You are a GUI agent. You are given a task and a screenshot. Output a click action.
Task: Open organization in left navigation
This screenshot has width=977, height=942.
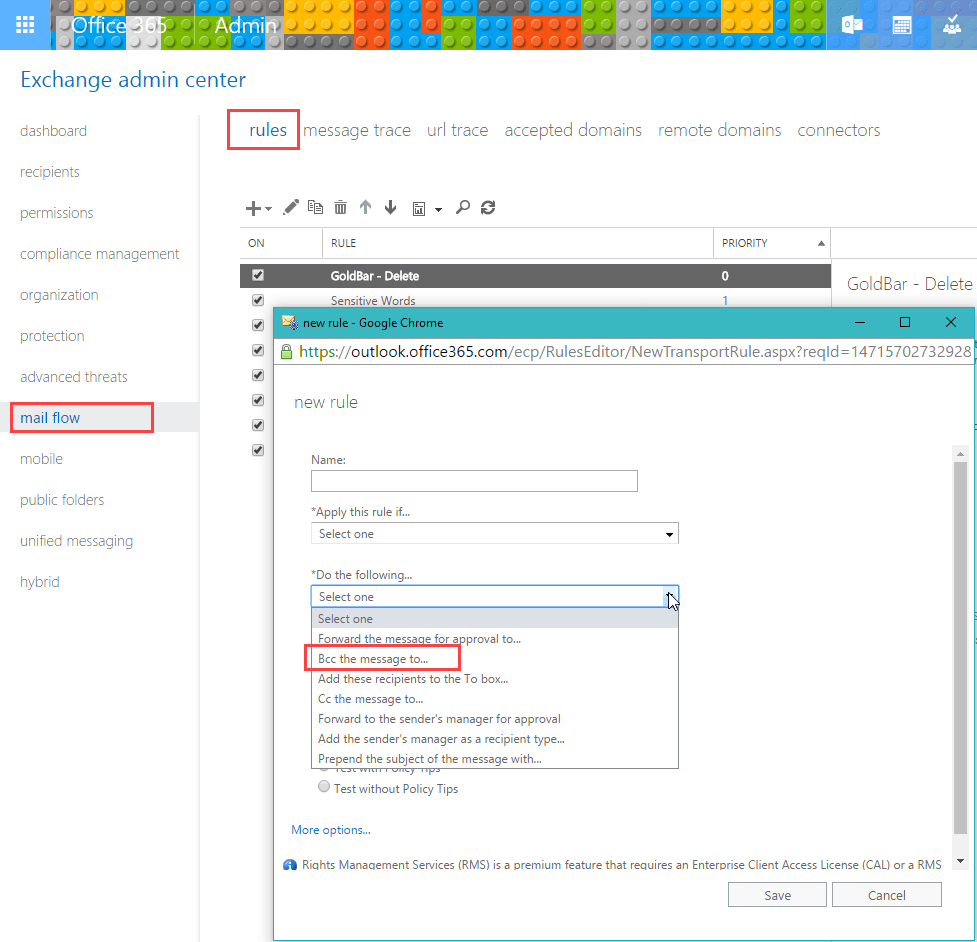click(59, 295)
